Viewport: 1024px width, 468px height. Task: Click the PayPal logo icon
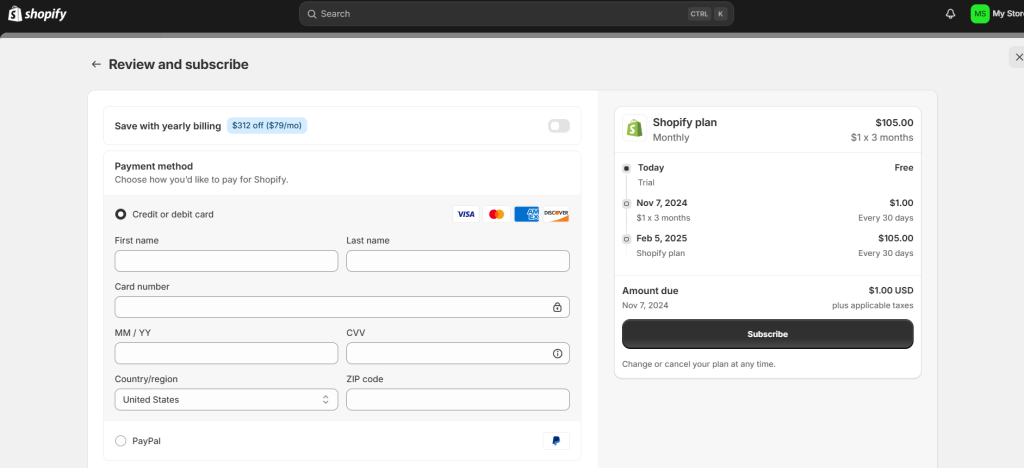coord(556,441)
